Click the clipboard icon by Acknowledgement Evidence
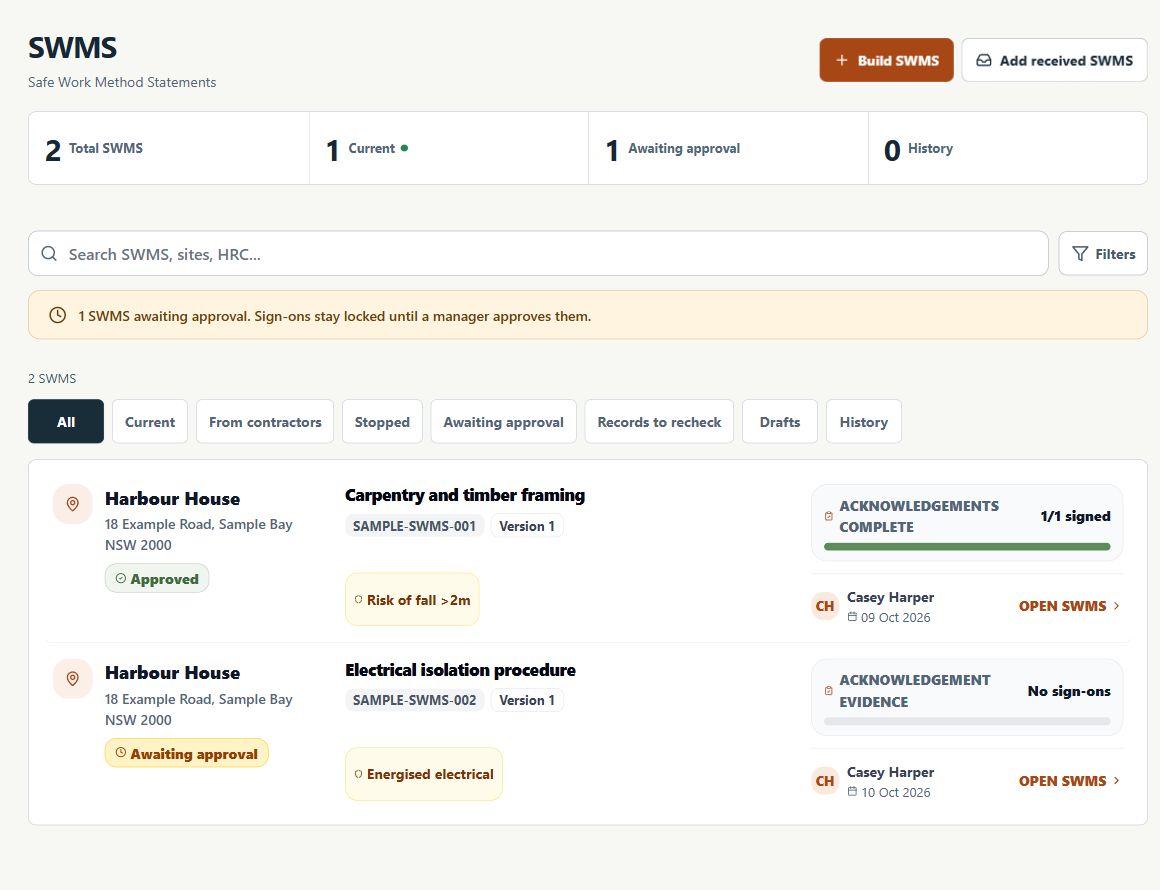1160x890 pixels. coord(829,691)
